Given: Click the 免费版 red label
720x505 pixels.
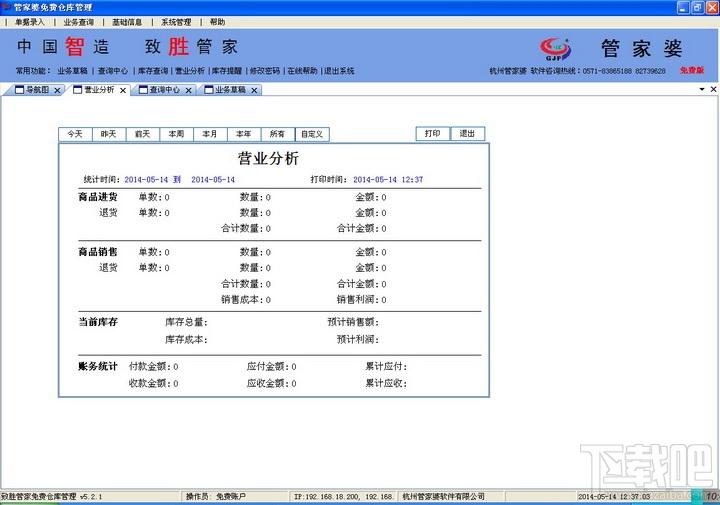Looking at the screenshot, I should [x=692, y=70].
